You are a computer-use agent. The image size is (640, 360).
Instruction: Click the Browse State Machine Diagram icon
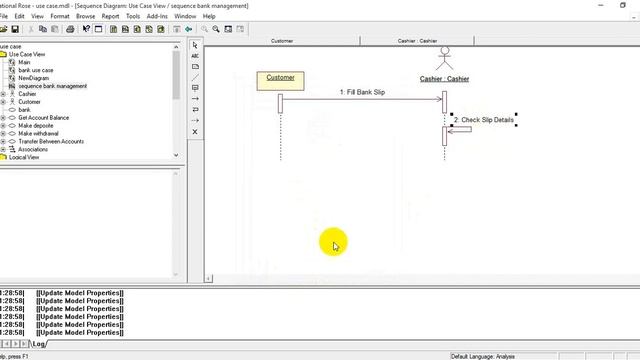coord(149,29)
